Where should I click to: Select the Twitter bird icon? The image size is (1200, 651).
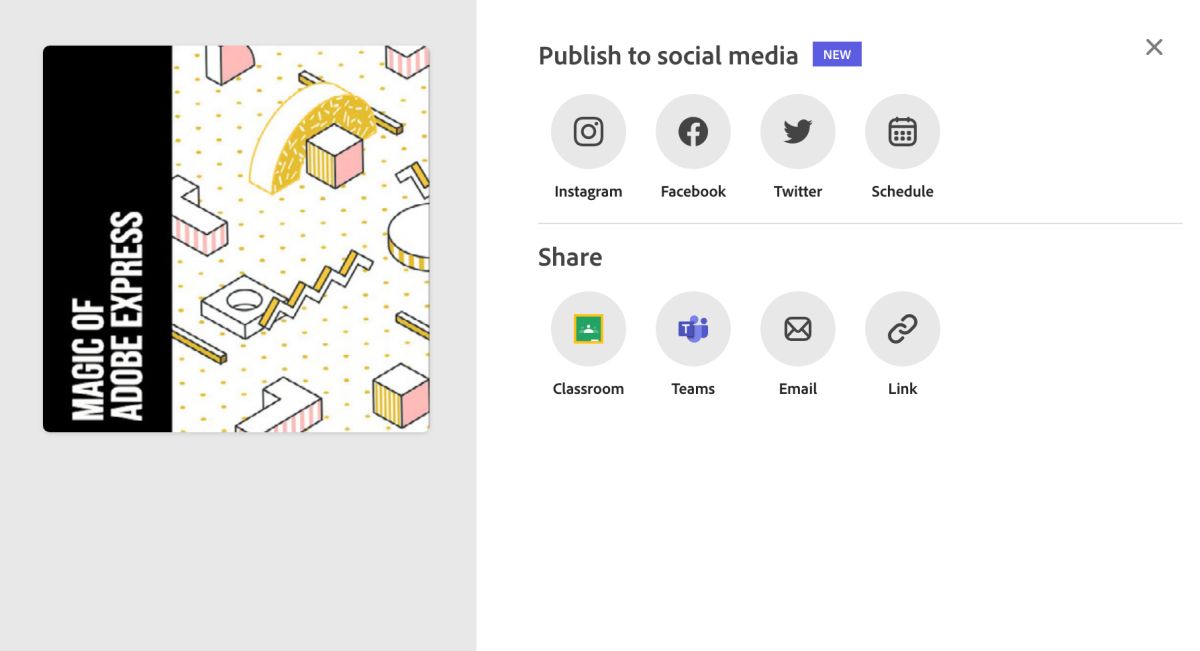click(798, 132)
